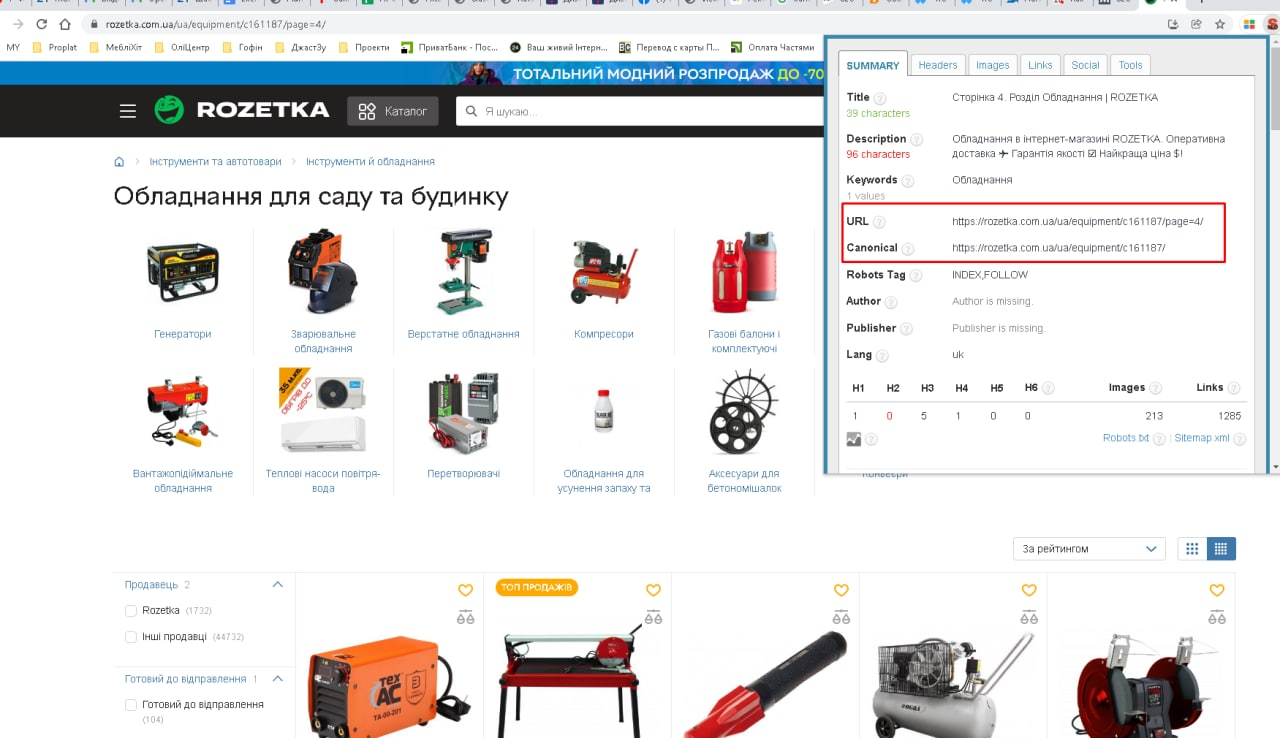1280x738 pixels.
Task: Bookmark this page with star icon
Action: coord(1220,24)
